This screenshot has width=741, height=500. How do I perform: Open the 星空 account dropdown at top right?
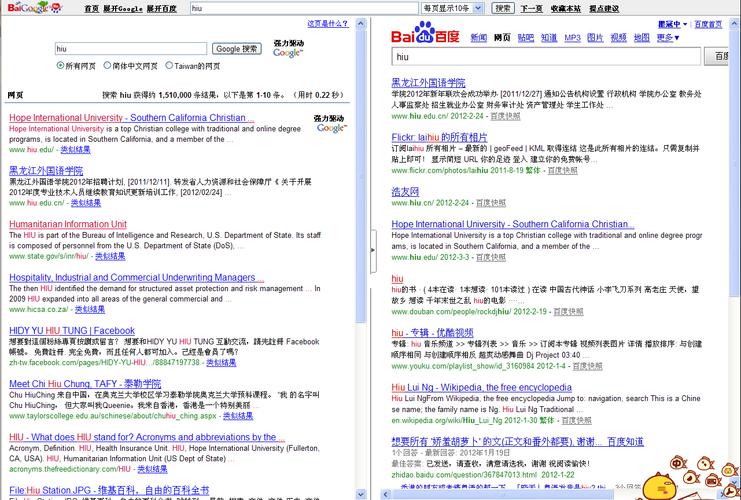669,24
